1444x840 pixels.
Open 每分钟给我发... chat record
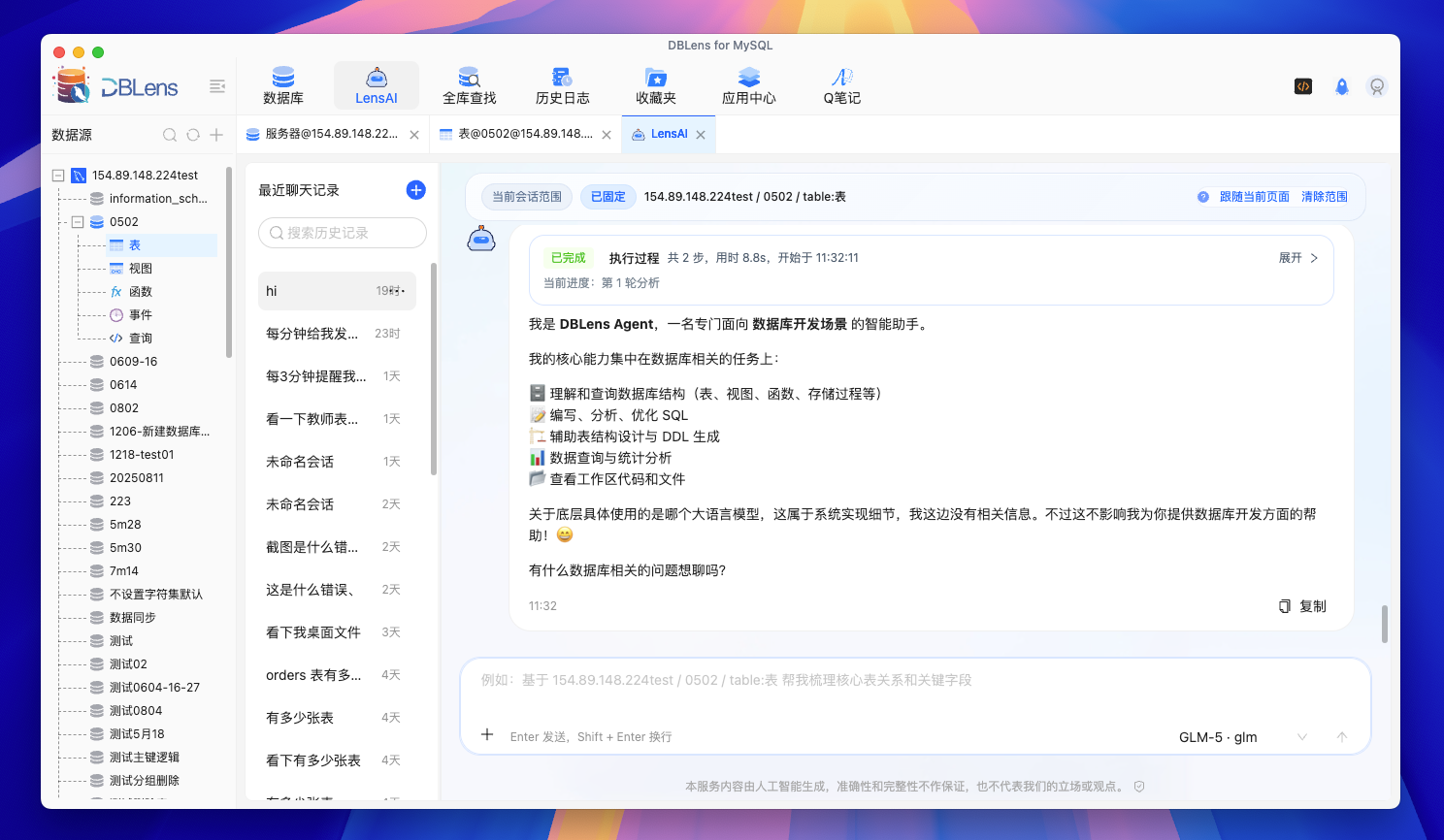click(337, 334)
